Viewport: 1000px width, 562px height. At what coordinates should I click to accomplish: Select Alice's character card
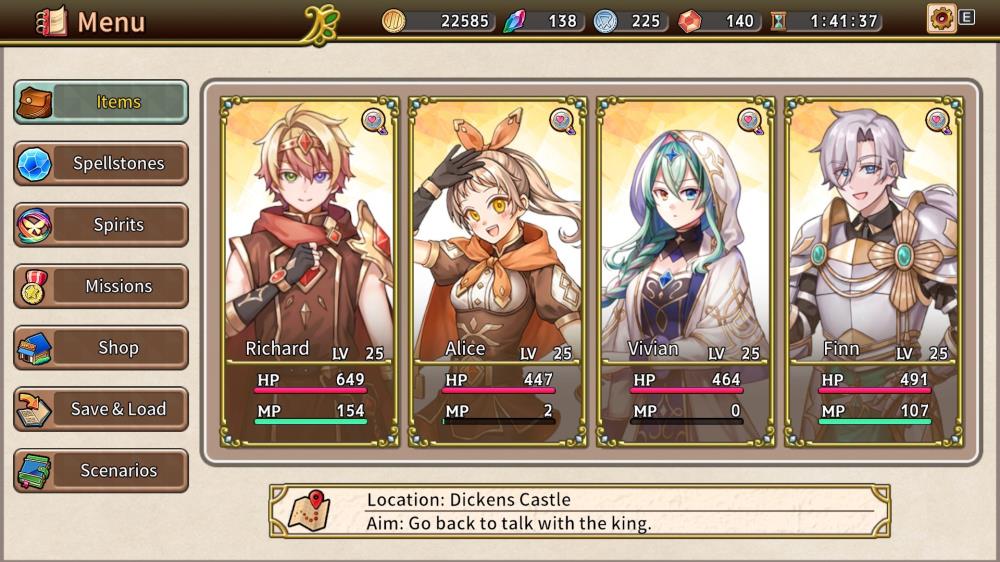click(x=497, y=272)
